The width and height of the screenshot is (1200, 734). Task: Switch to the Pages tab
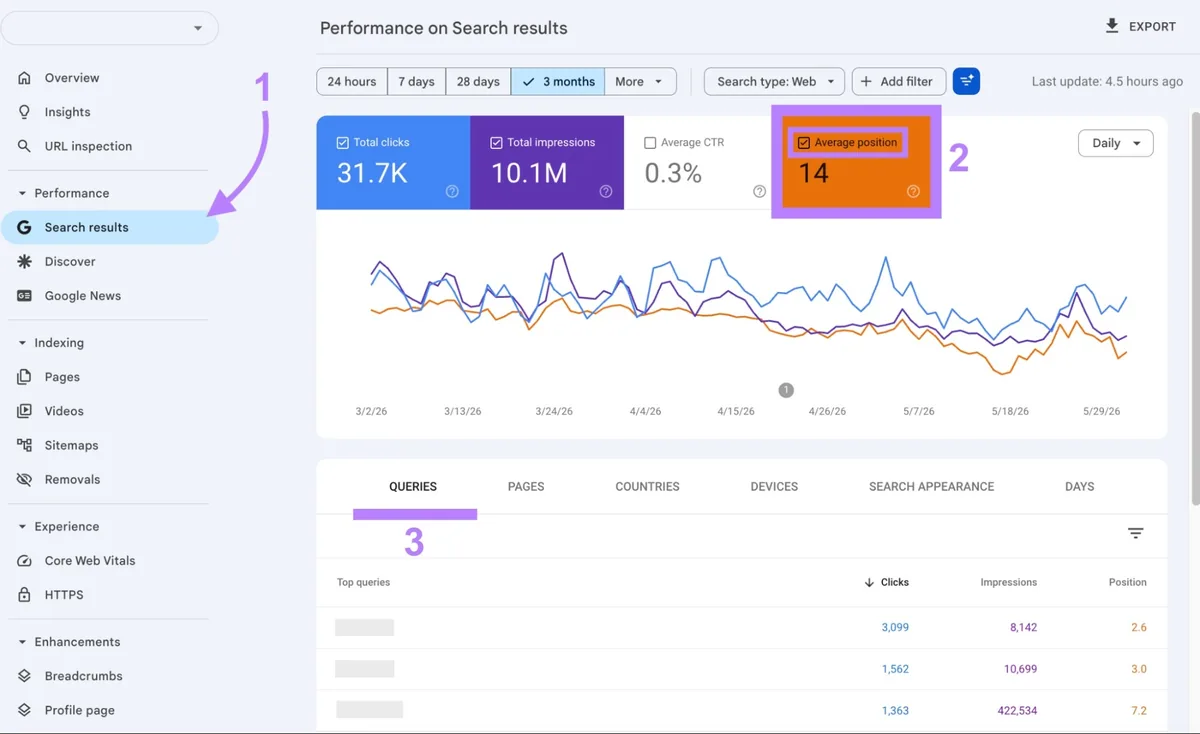526,487
